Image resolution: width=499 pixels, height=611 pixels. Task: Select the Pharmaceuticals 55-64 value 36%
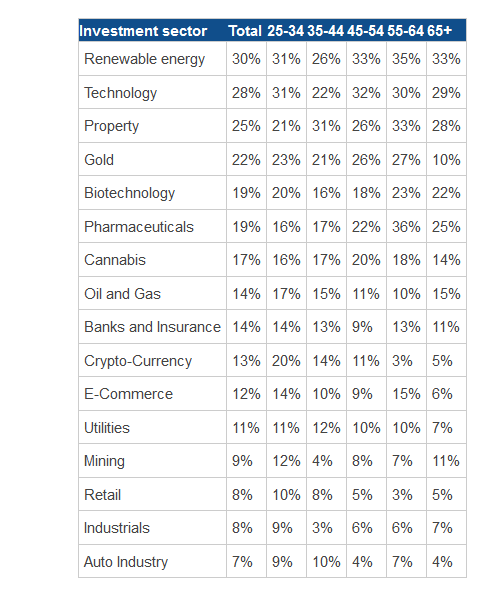pos(406,227)
